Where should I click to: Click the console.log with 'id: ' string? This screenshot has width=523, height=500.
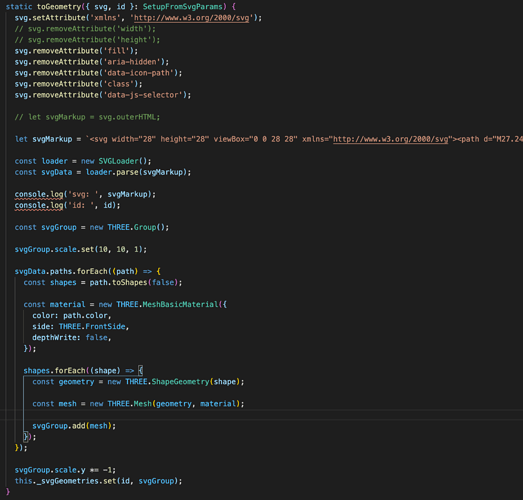point(67,205)
